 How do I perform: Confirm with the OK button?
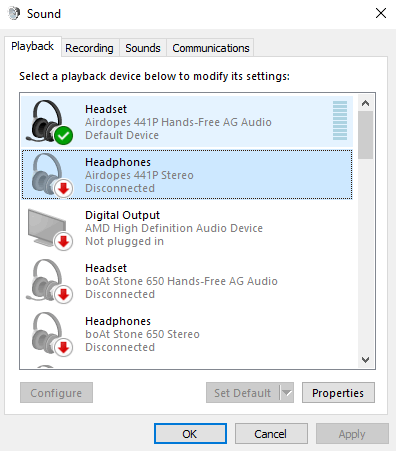pyautogui.click(x=190, y=434)
